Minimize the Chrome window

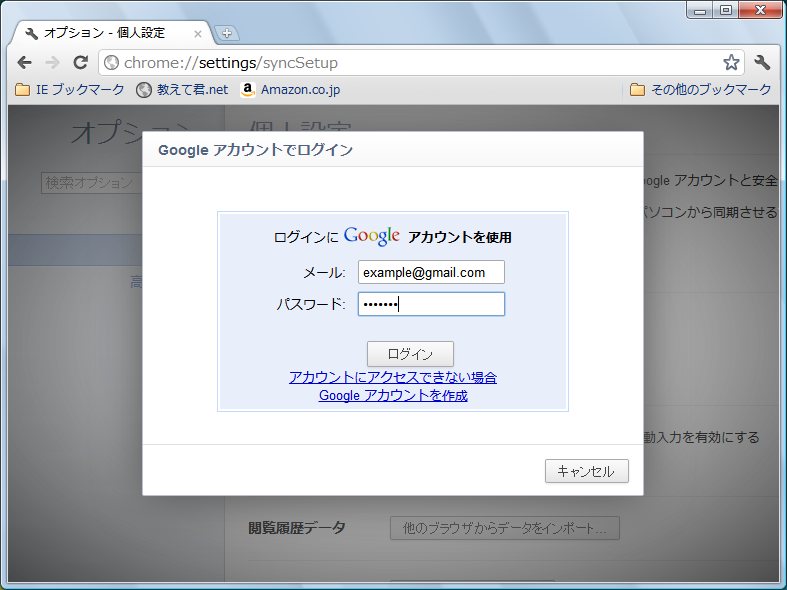tap(701, 10)
